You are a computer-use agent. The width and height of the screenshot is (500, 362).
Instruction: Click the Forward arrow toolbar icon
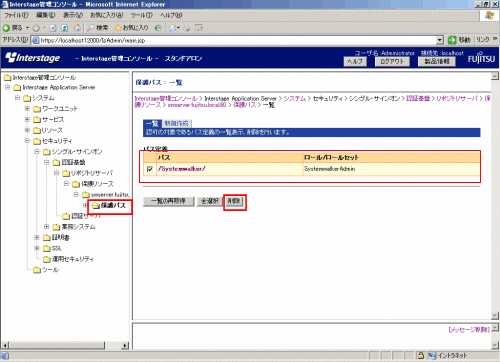click(x=36, y=28)
